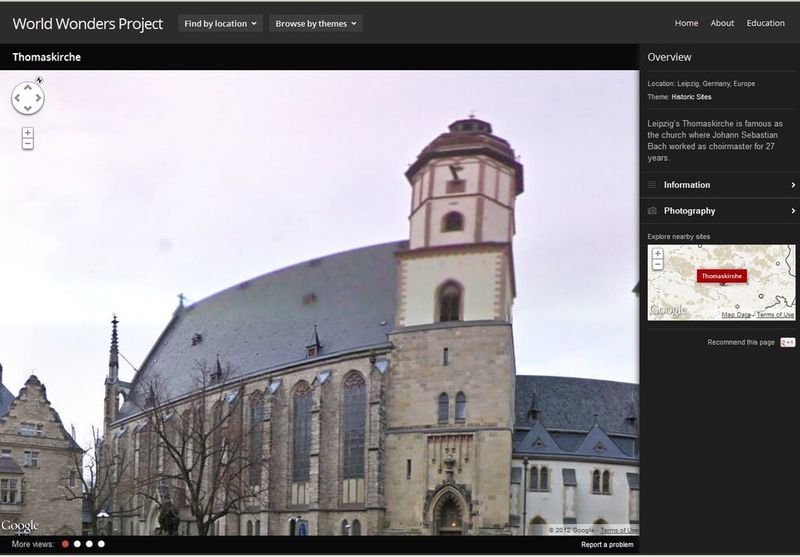Zoom out of street view image
This screenshot has width=800, height=557.
click(x=28, y=144)
